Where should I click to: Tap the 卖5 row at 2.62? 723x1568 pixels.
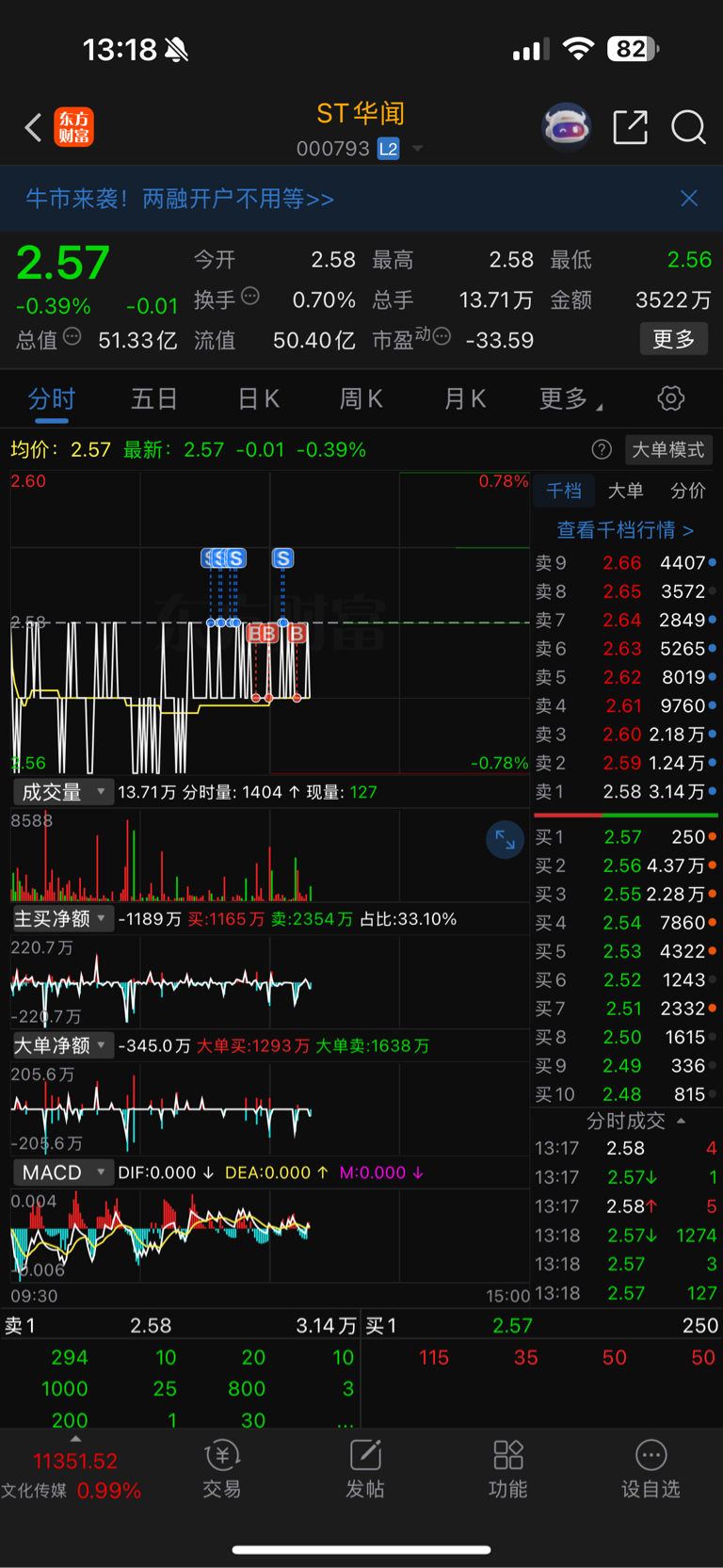625,677
